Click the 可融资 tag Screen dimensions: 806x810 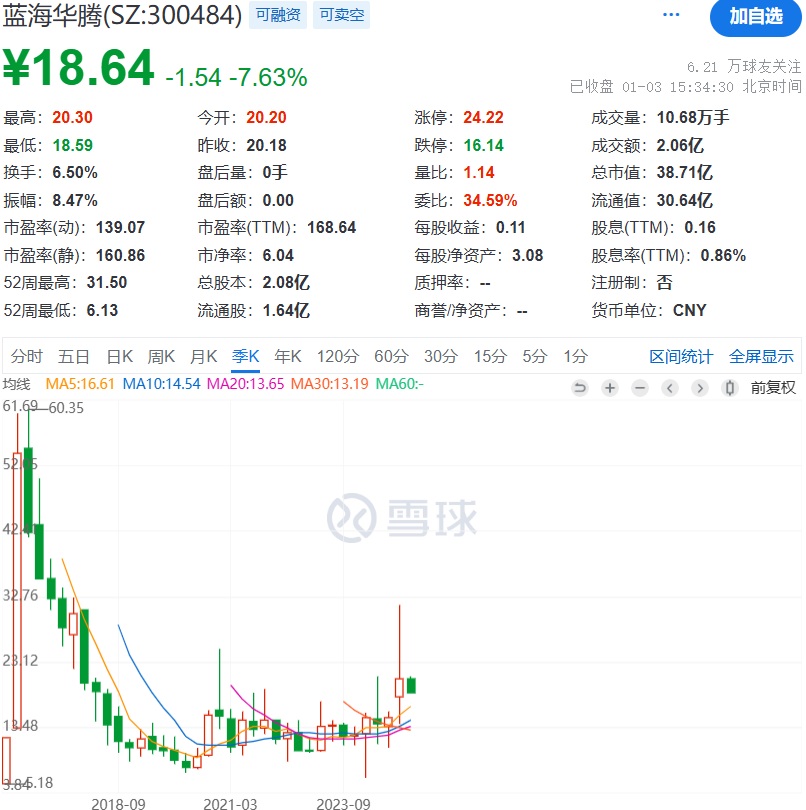[x=278, y=15]
